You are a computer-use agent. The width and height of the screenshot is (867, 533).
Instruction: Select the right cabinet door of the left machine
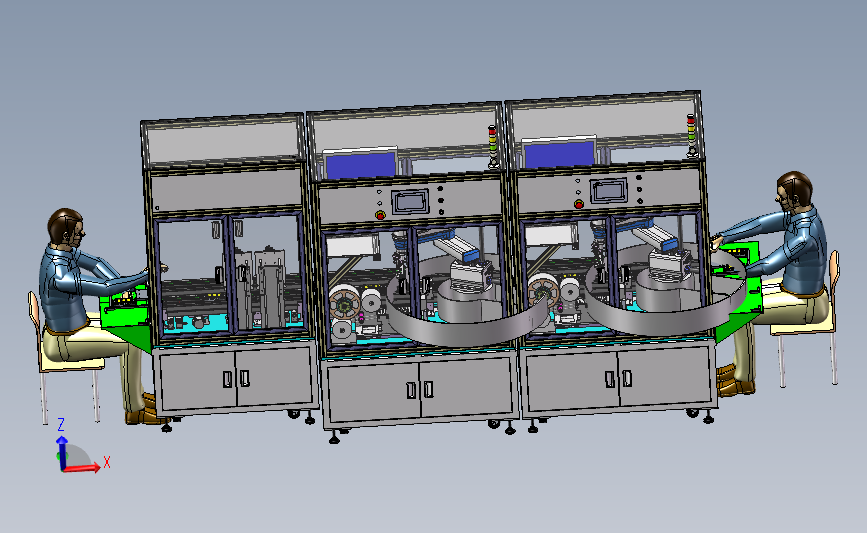pos(275,376)
